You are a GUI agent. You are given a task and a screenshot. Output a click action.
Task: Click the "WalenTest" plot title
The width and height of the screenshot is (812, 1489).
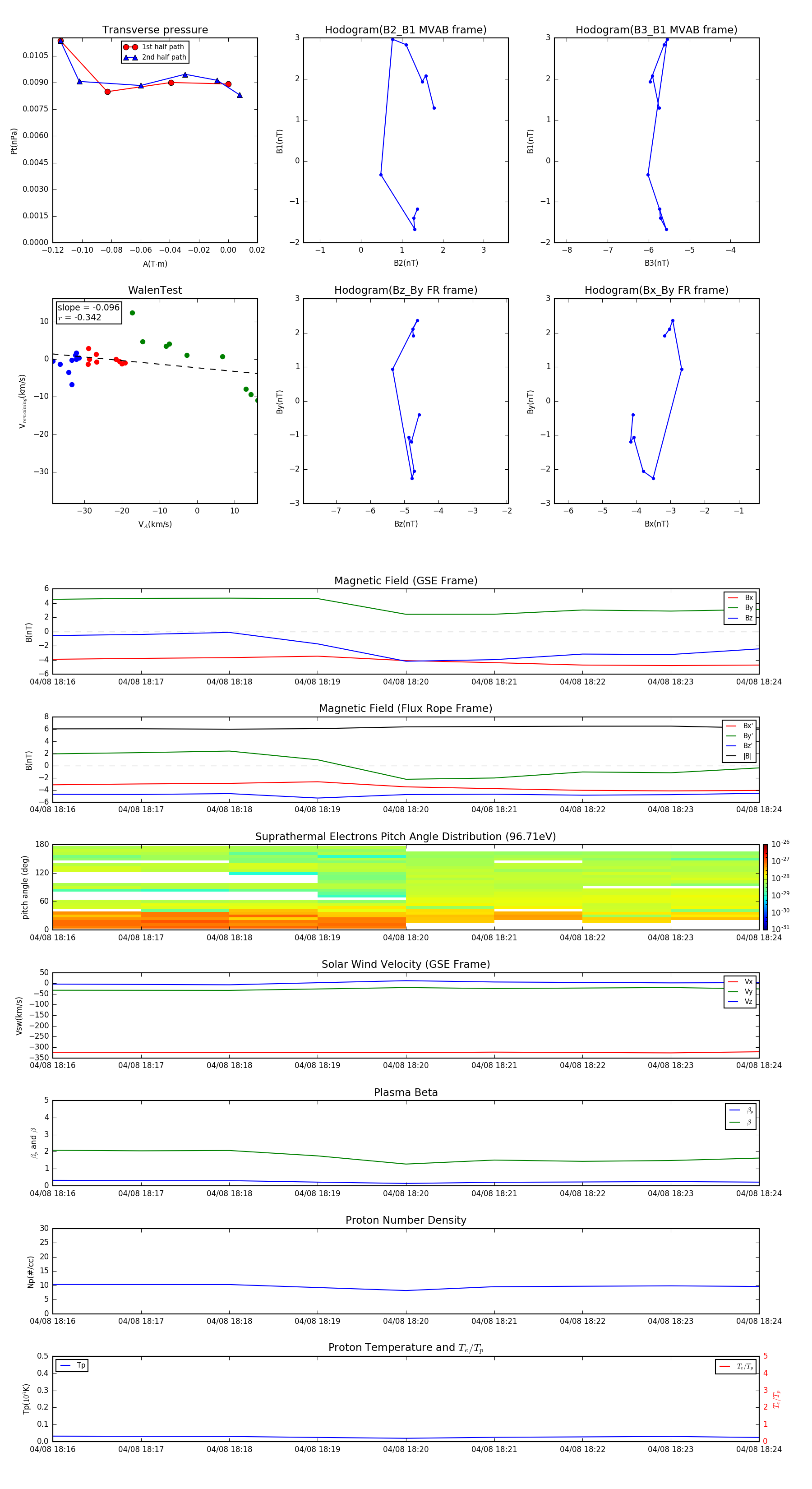[x=155, y=290]
